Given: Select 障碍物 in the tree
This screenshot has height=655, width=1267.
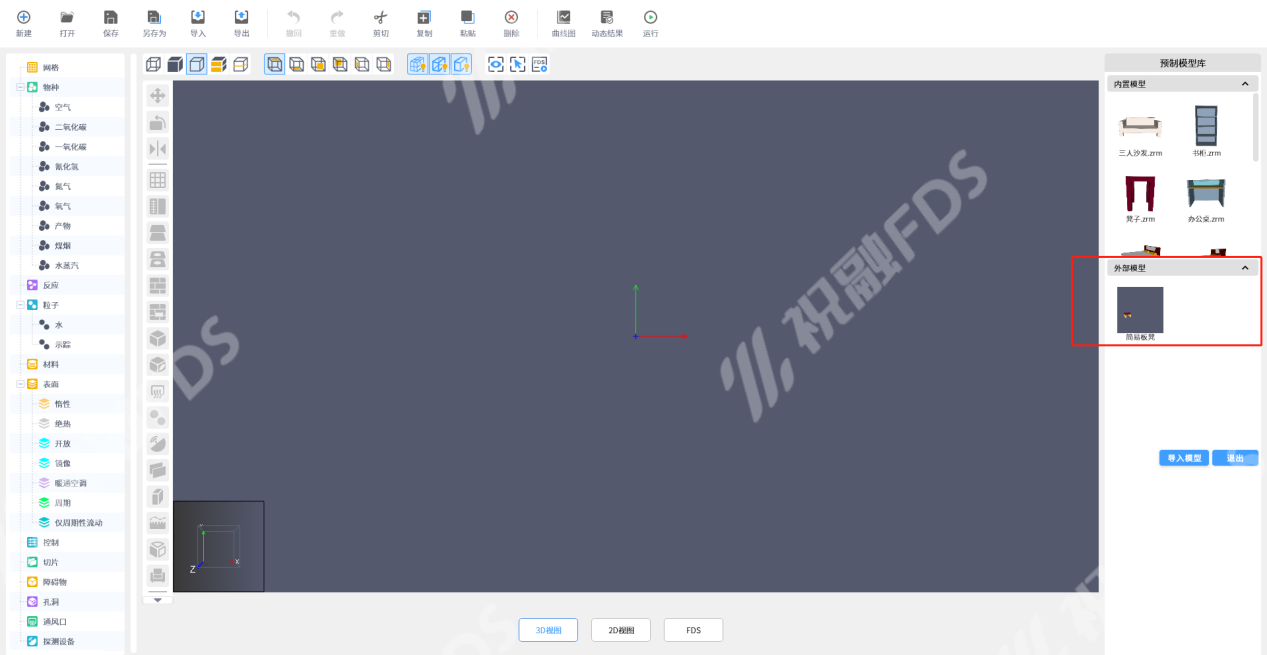Looking at the screenshot, I should [x=54, y=582].
